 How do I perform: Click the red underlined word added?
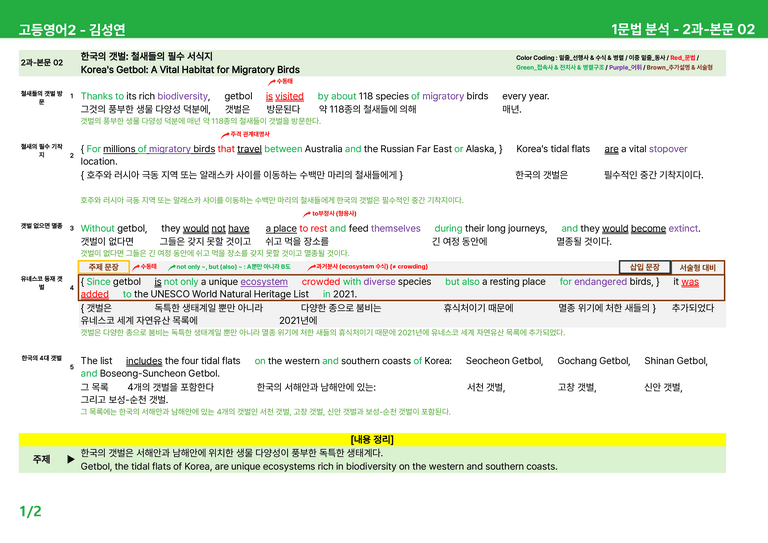(x=95, y=294)
